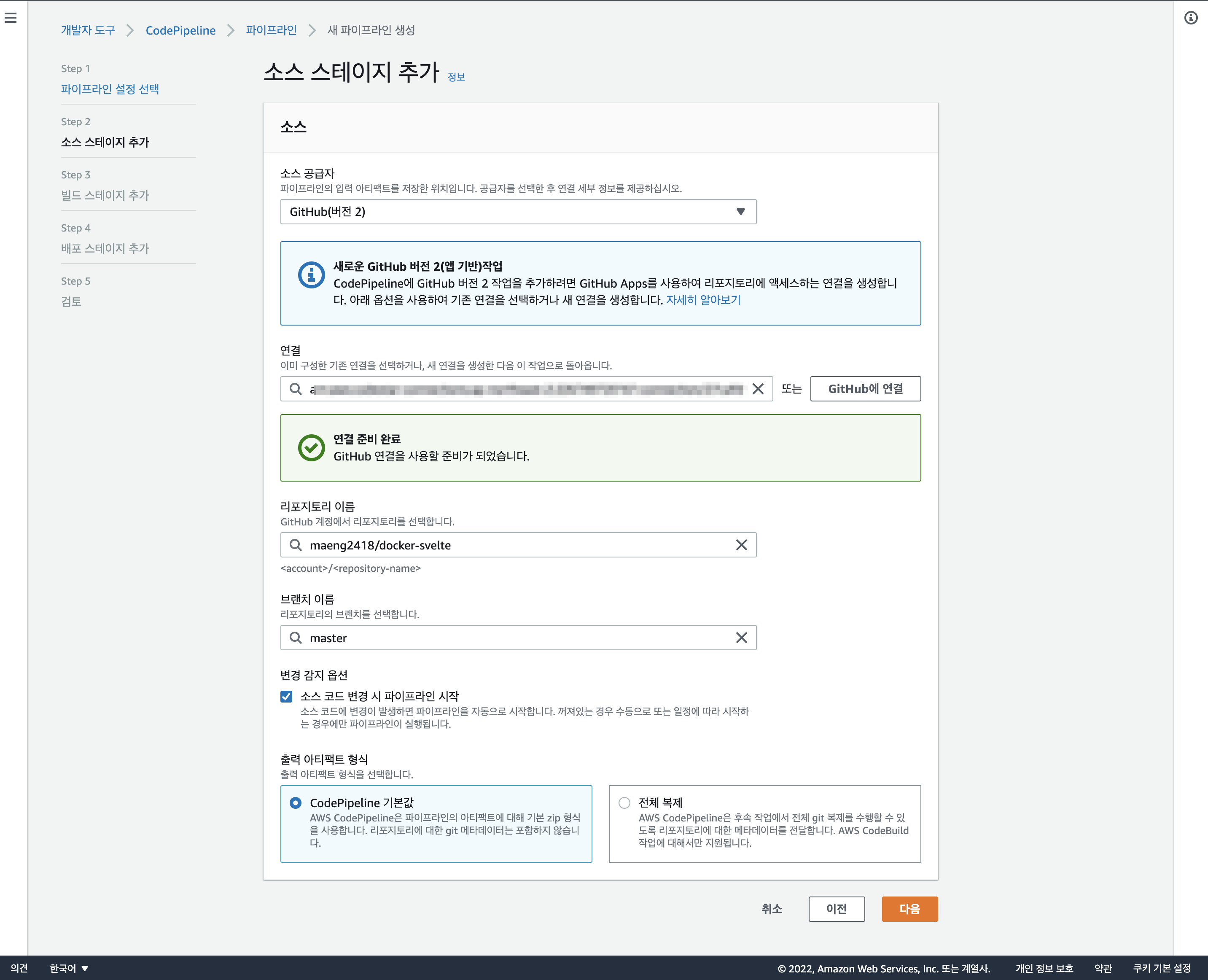The height and width of the screenshot is (980, 1208).
Task: Click the 이전 previous button
Action: pyautogui.click(x=837, y=909)
